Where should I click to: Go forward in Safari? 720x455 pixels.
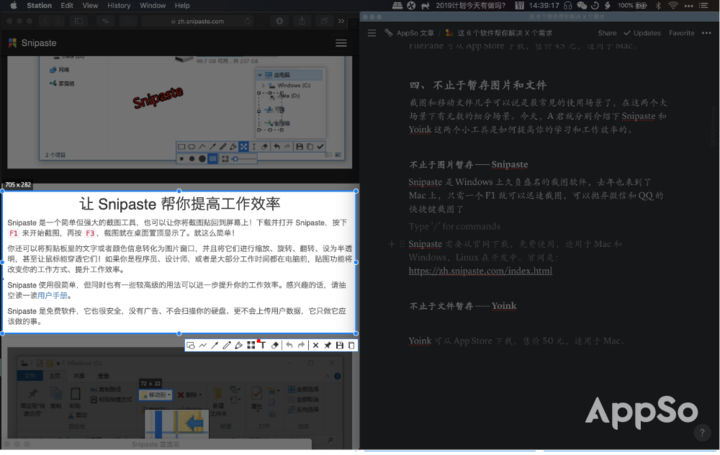click(x=57, y=21)
